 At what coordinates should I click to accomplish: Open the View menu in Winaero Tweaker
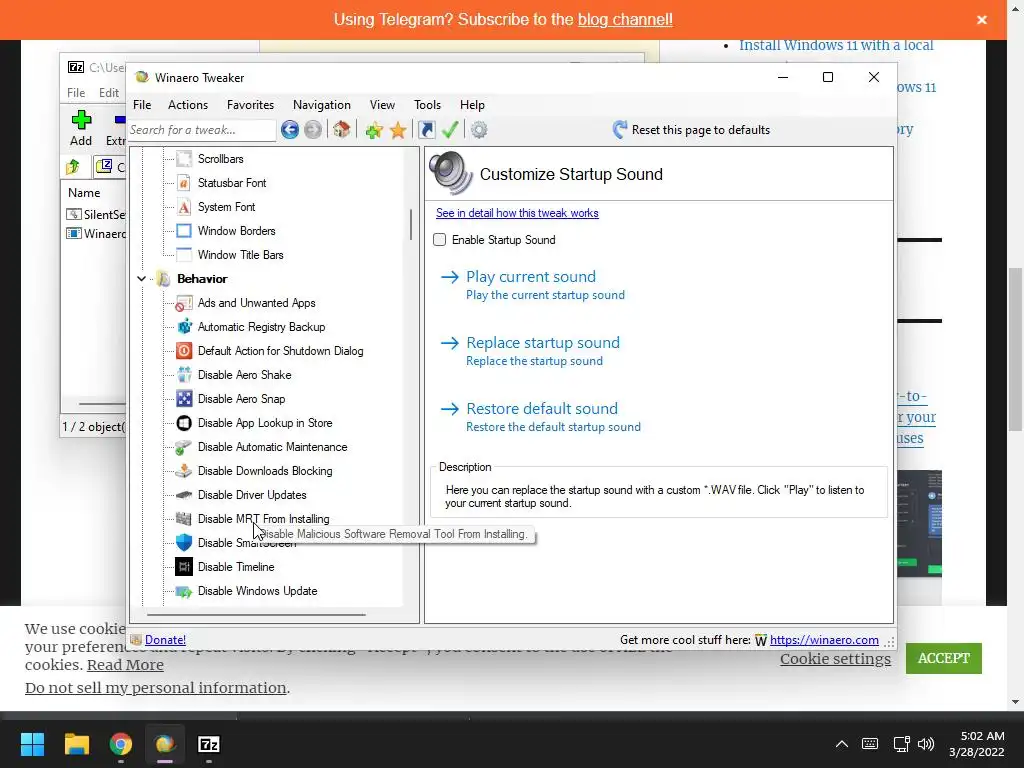(x=382, y=104)
